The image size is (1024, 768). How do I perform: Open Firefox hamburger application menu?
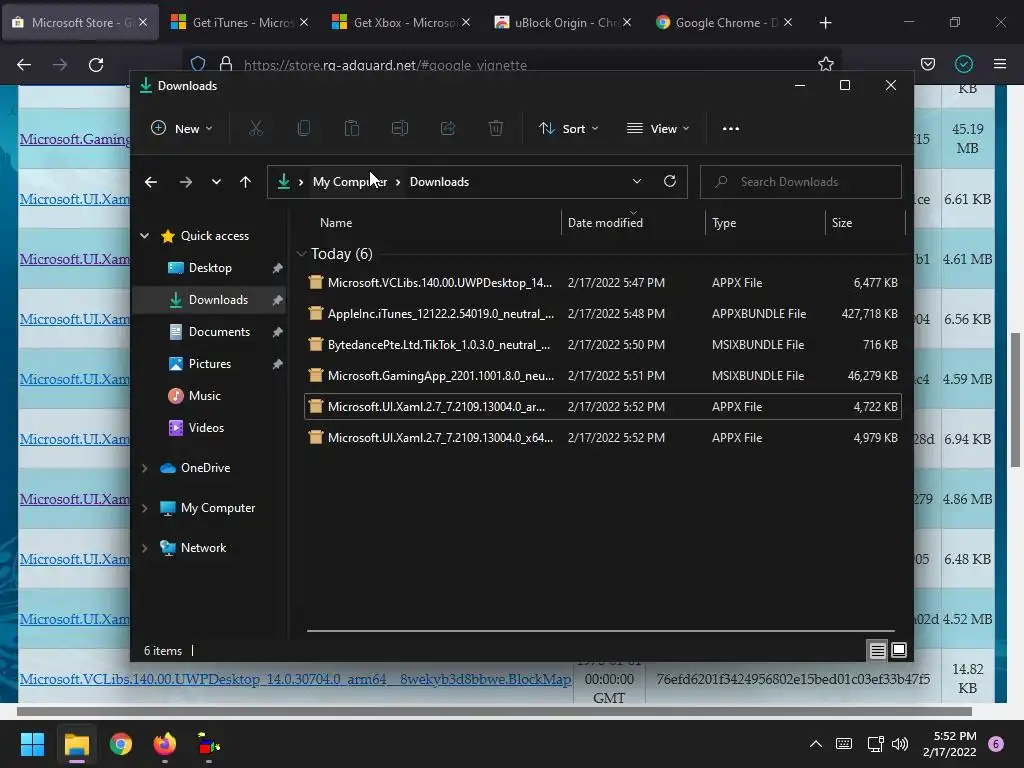point(1000,64)
